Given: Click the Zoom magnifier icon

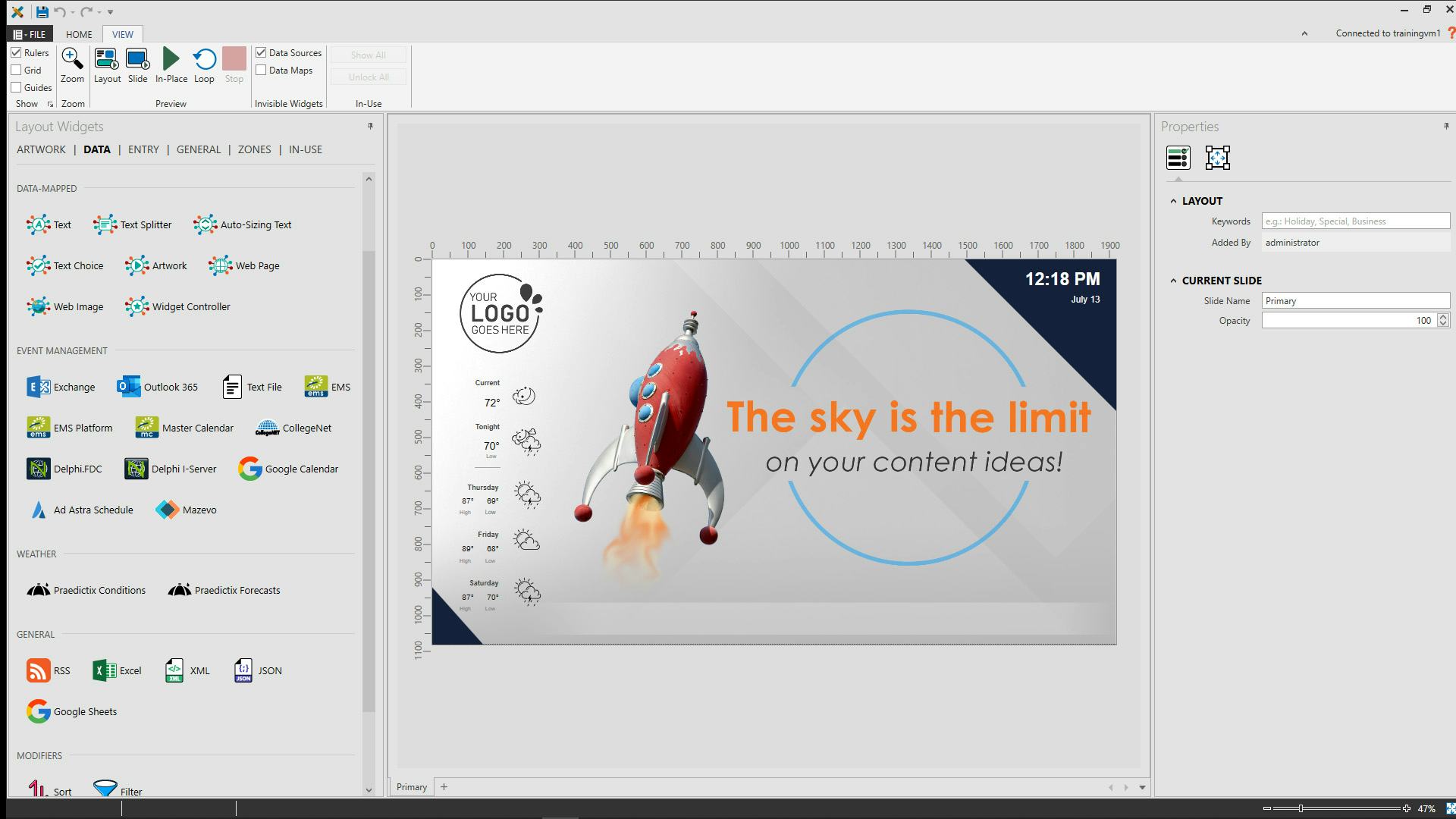Looking at the screenshot, I should click(72, 59).
